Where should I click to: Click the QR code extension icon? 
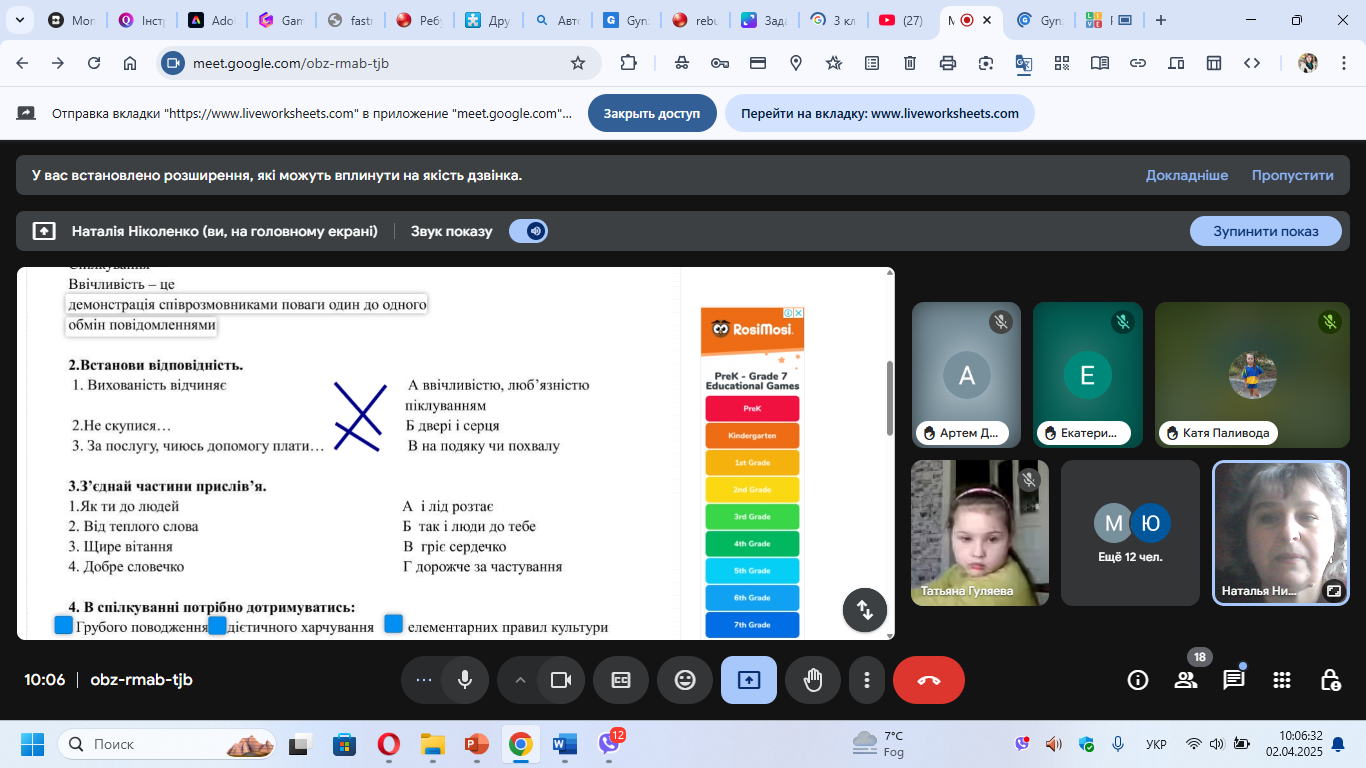(1062, 63)
